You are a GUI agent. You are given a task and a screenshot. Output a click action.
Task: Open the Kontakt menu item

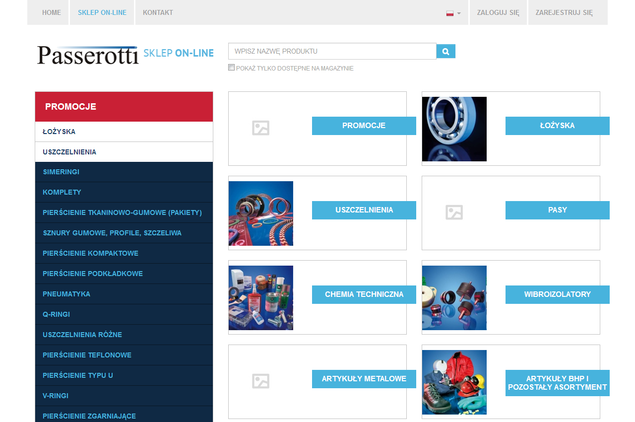click(158, 13)
